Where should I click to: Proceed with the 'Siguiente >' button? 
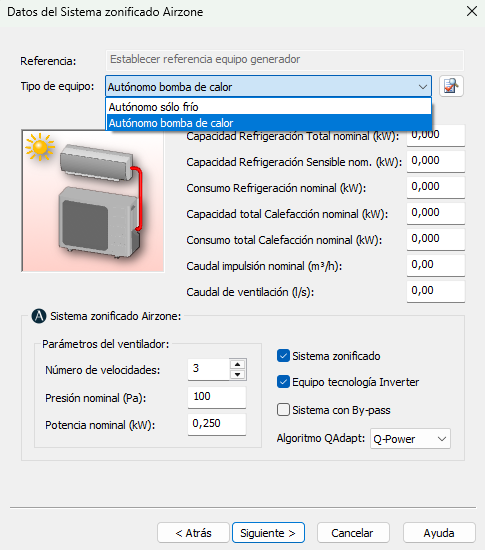pos(268,532)
